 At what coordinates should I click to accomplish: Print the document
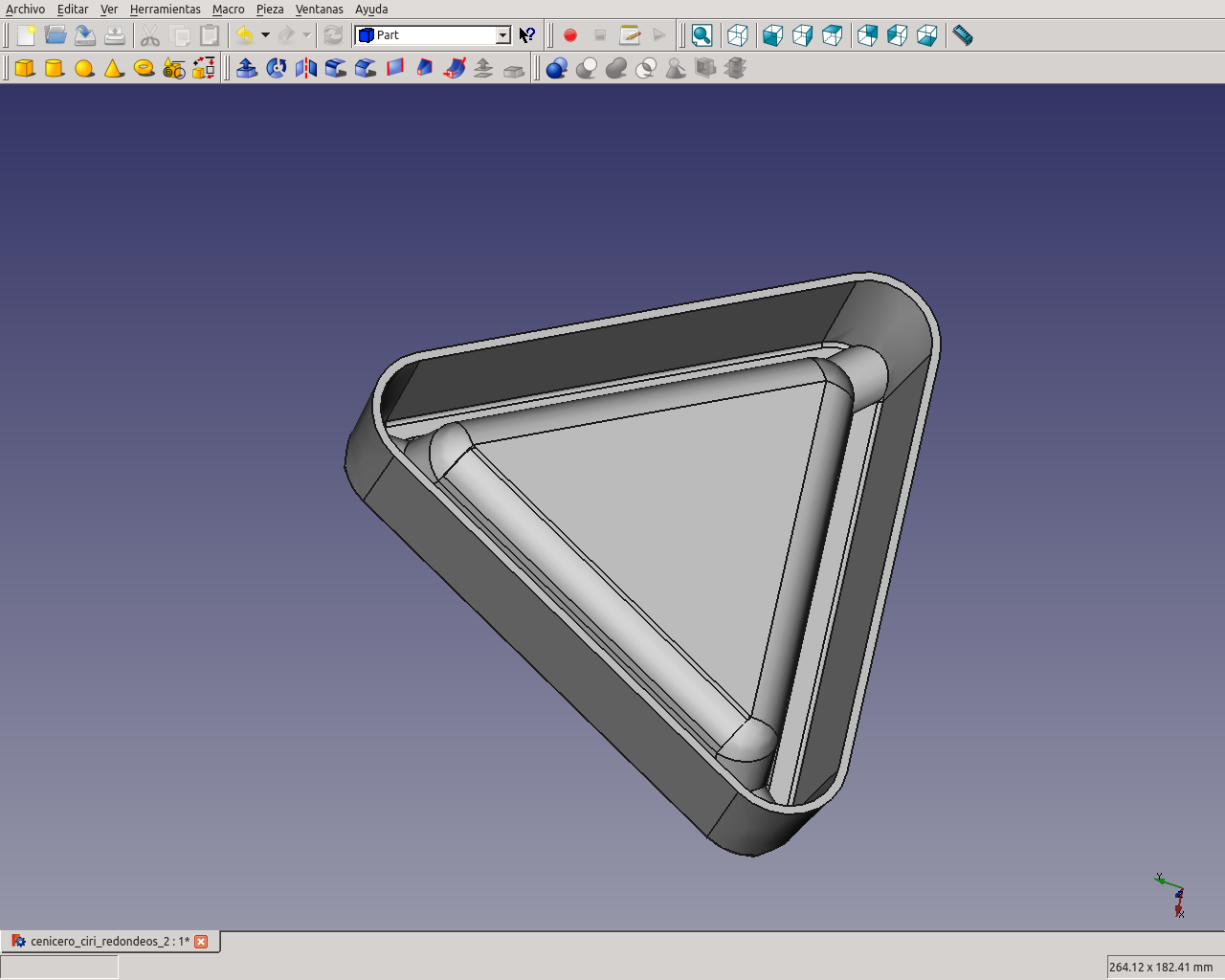[115, 35]
